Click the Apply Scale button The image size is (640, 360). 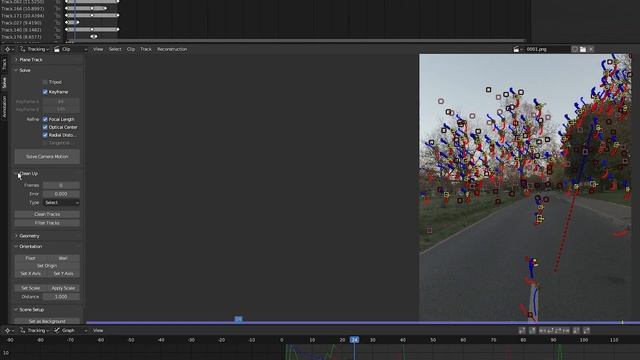[63, 288]
